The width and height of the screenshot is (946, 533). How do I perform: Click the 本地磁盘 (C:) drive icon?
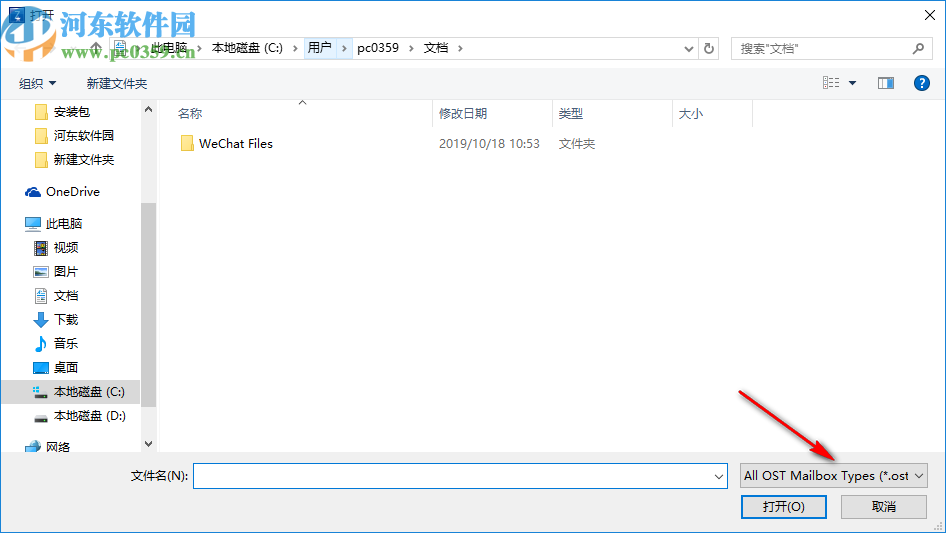tap(40, 392)
